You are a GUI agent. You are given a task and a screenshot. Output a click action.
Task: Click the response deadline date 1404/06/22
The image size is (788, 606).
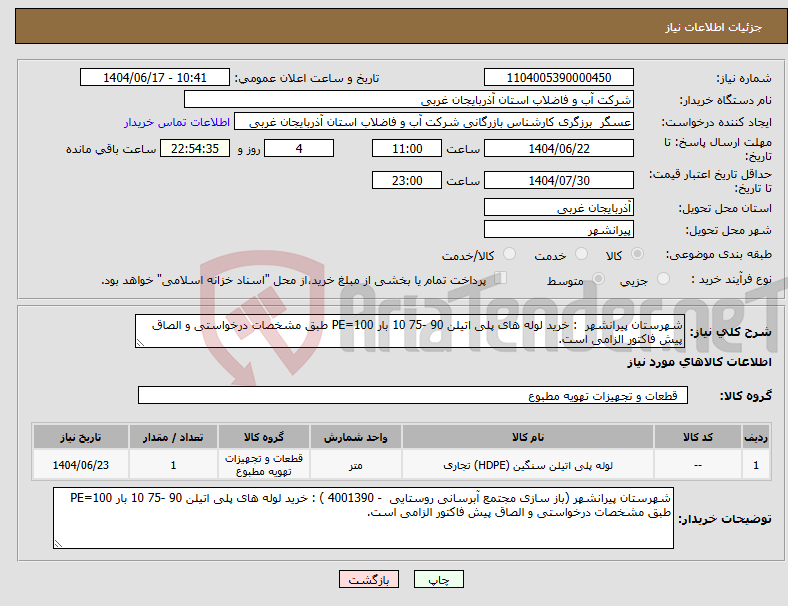click(x=558, y=149)
